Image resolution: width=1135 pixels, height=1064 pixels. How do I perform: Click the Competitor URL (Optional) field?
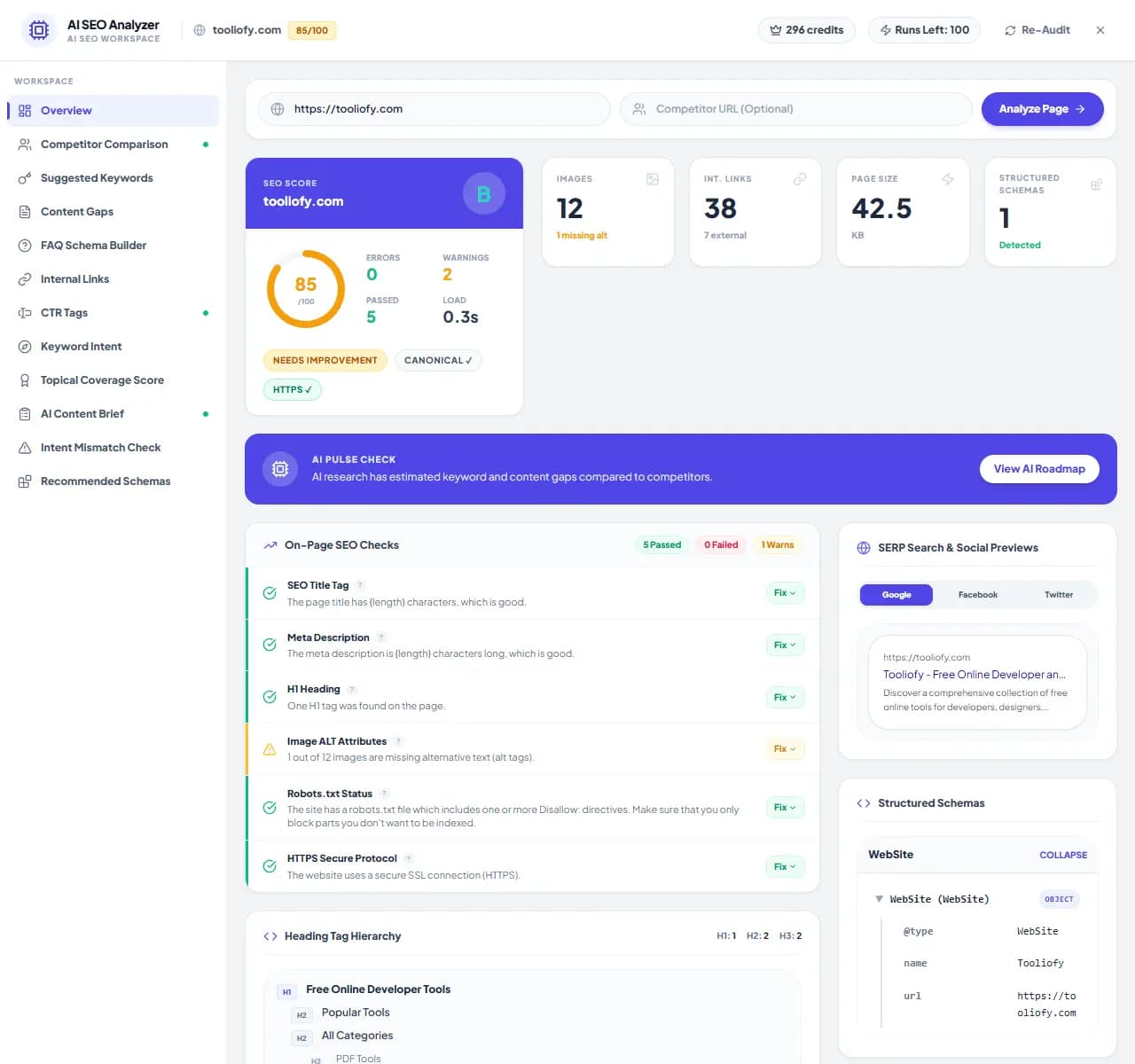796,109
